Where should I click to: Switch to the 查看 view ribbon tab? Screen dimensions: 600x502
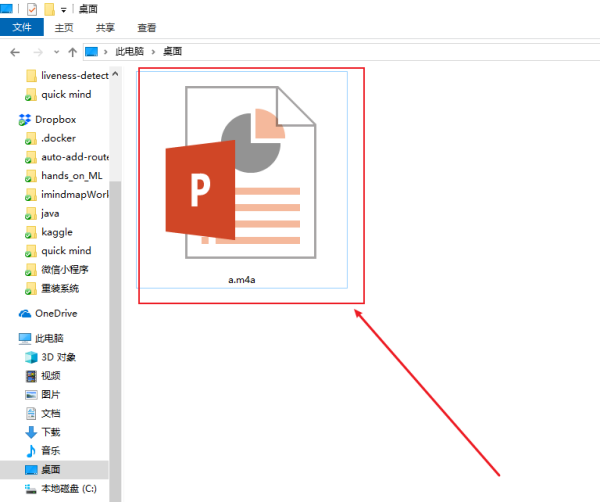pyautogui.click(x=146, y=29)
